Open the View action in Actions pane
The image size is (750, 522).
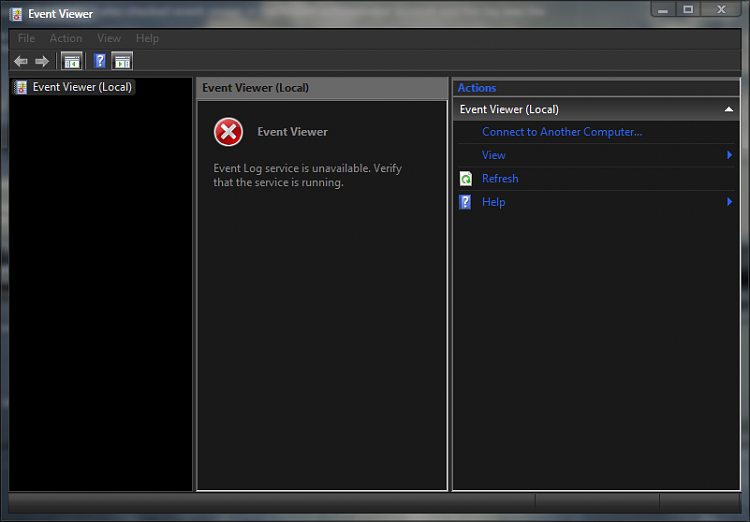tap(494, 155)
